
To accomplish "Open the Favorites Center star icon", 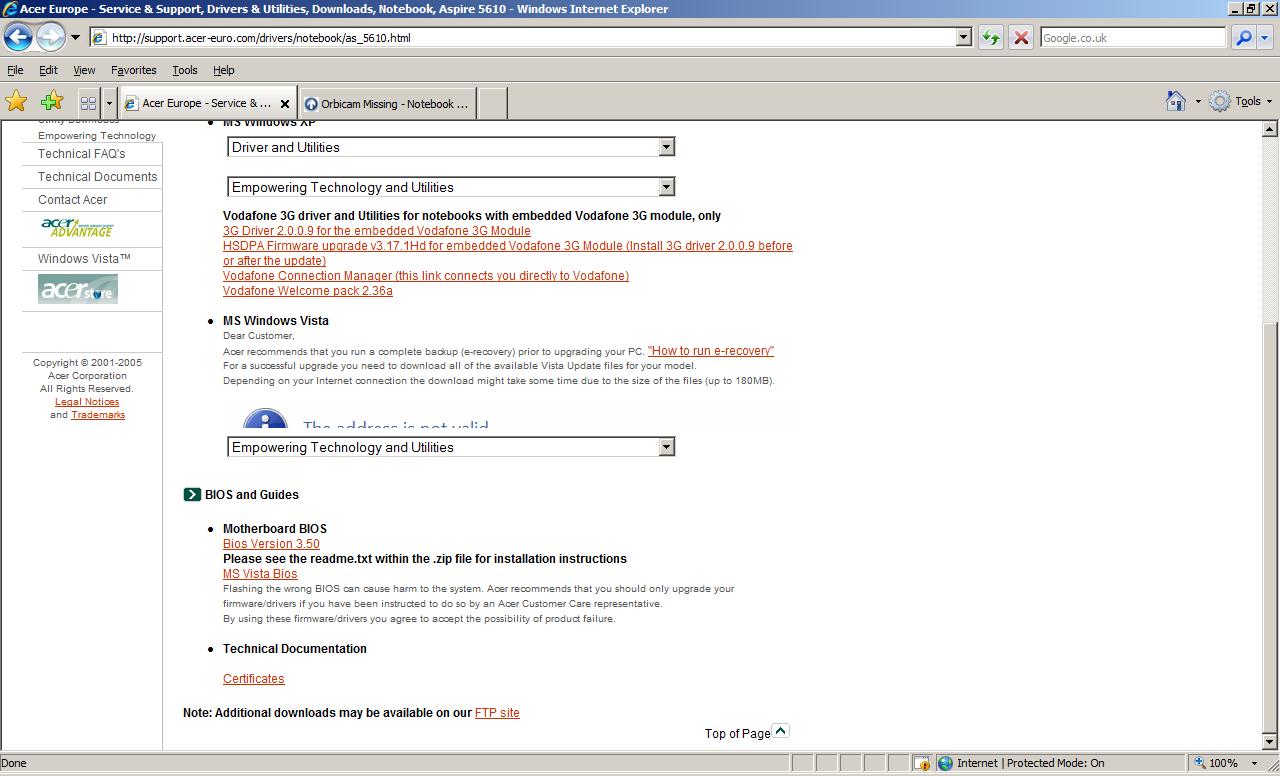I will [x=17, y=101].
